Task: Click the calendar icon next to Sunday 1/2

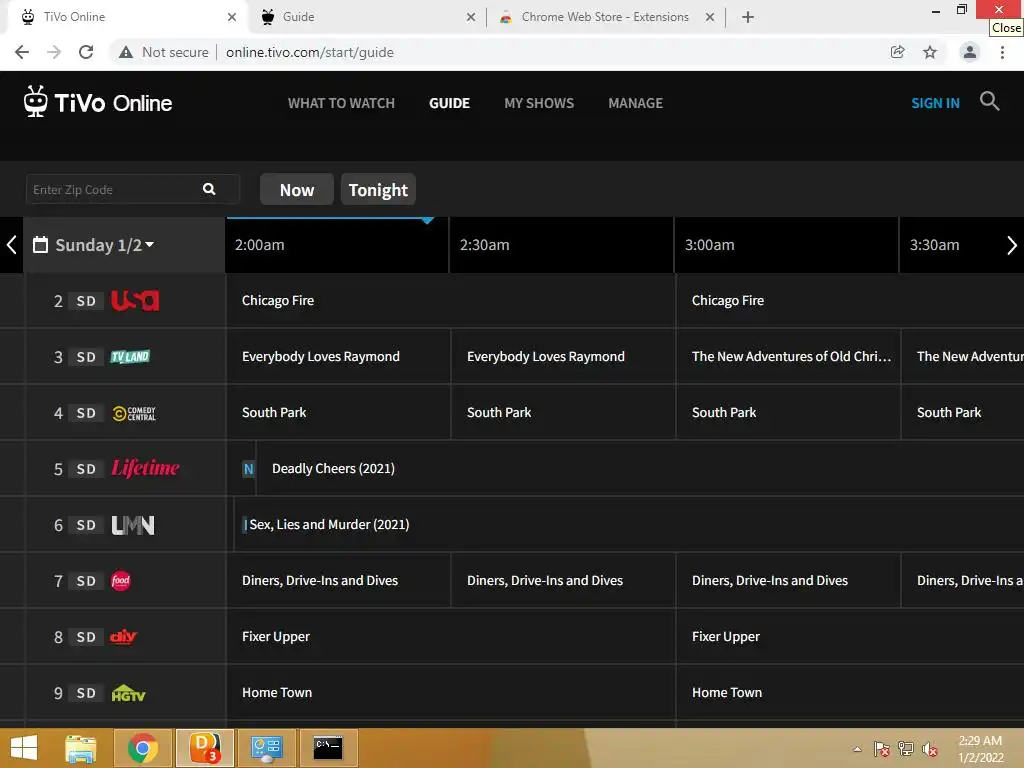Action: pyautogui.click(x=40, y=245)
